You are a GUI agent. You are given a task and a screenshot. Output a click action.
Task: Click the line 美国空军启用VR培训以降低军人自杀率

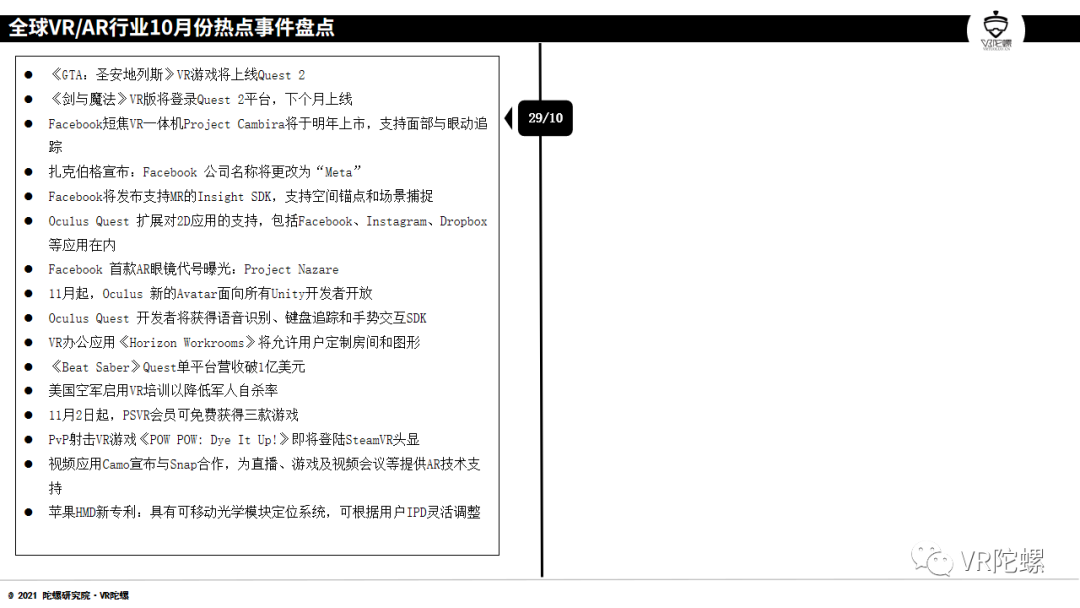[163, 390]
